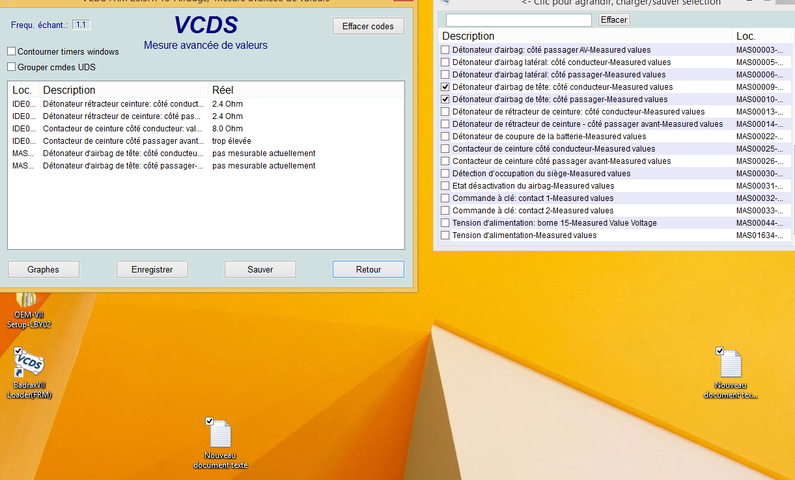Check 'Détonateur de rétracteur de ceinture: côté conducteur'
Screen dimensions: 795x480
tap(445, 112)
